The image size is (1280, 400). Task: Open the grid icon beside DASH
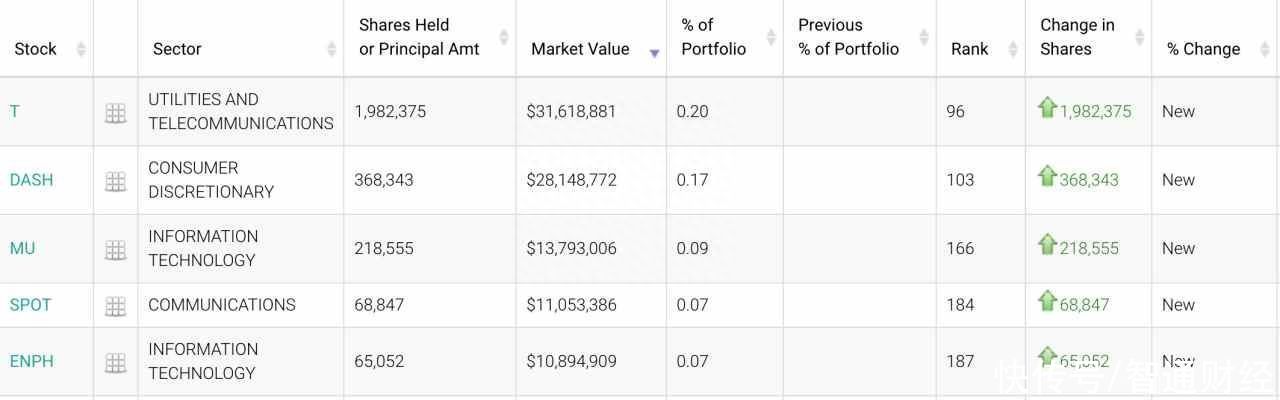click(x=116, y=181)
